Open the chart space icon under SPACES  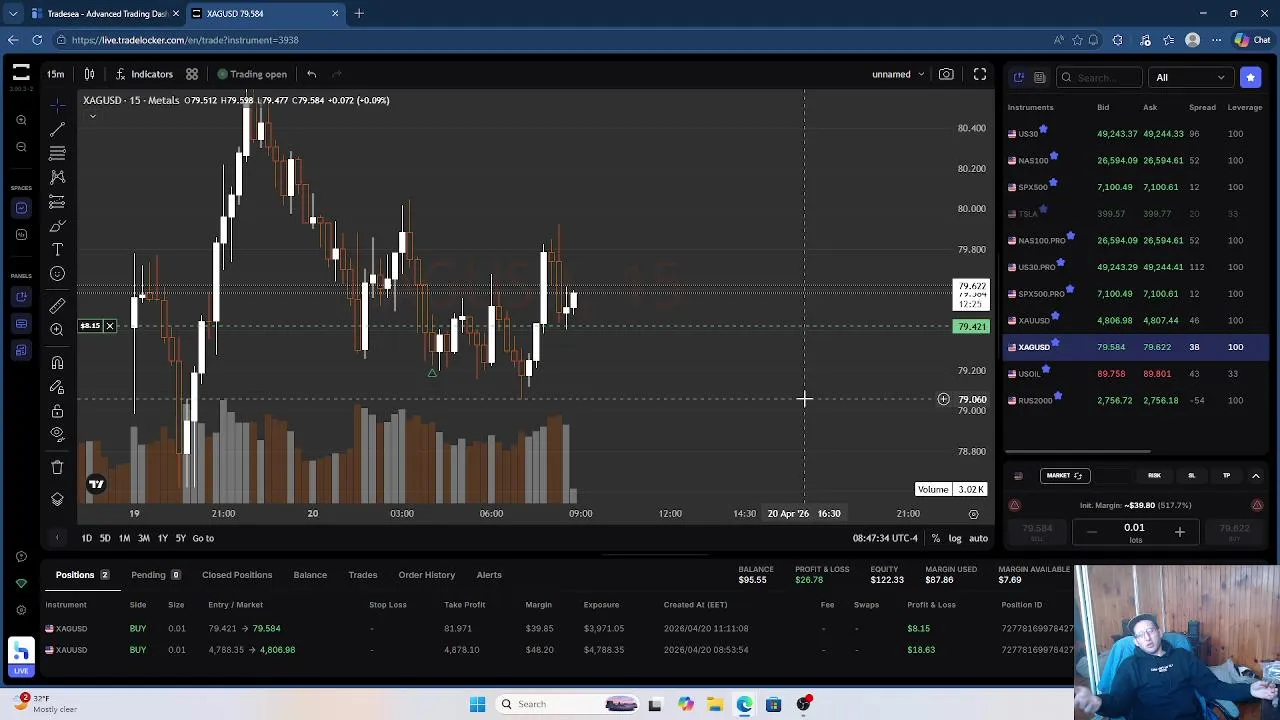(21, 208)
